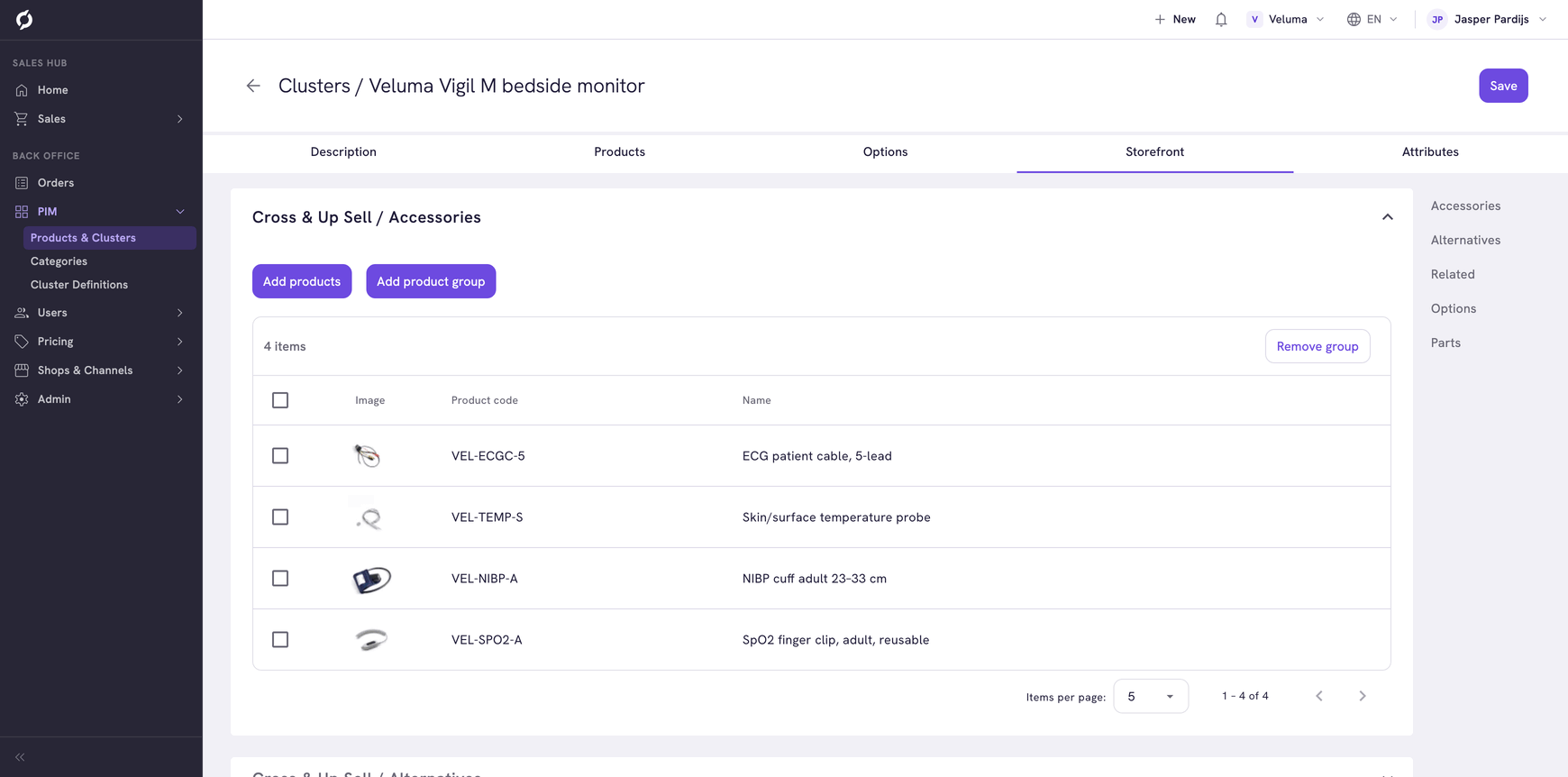The width and height of the screenshot is (1568, 777).
Task: Click the Admin gear icon
Action: (x=22, y=399)
